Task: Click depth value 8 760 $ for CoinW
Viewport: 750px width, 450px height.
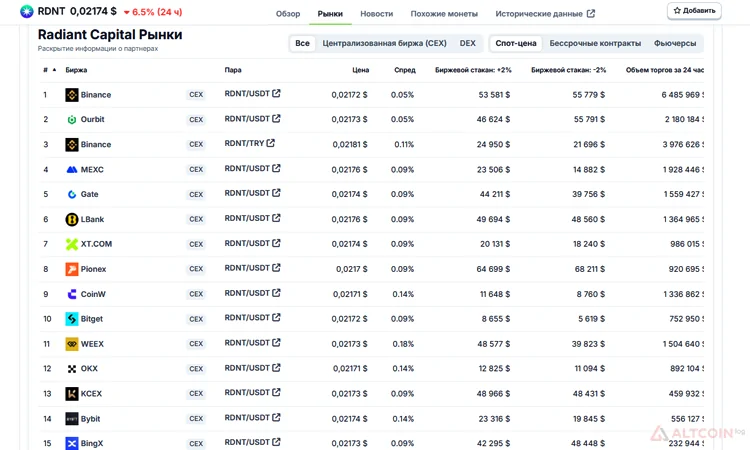Action: pos(591,294)
